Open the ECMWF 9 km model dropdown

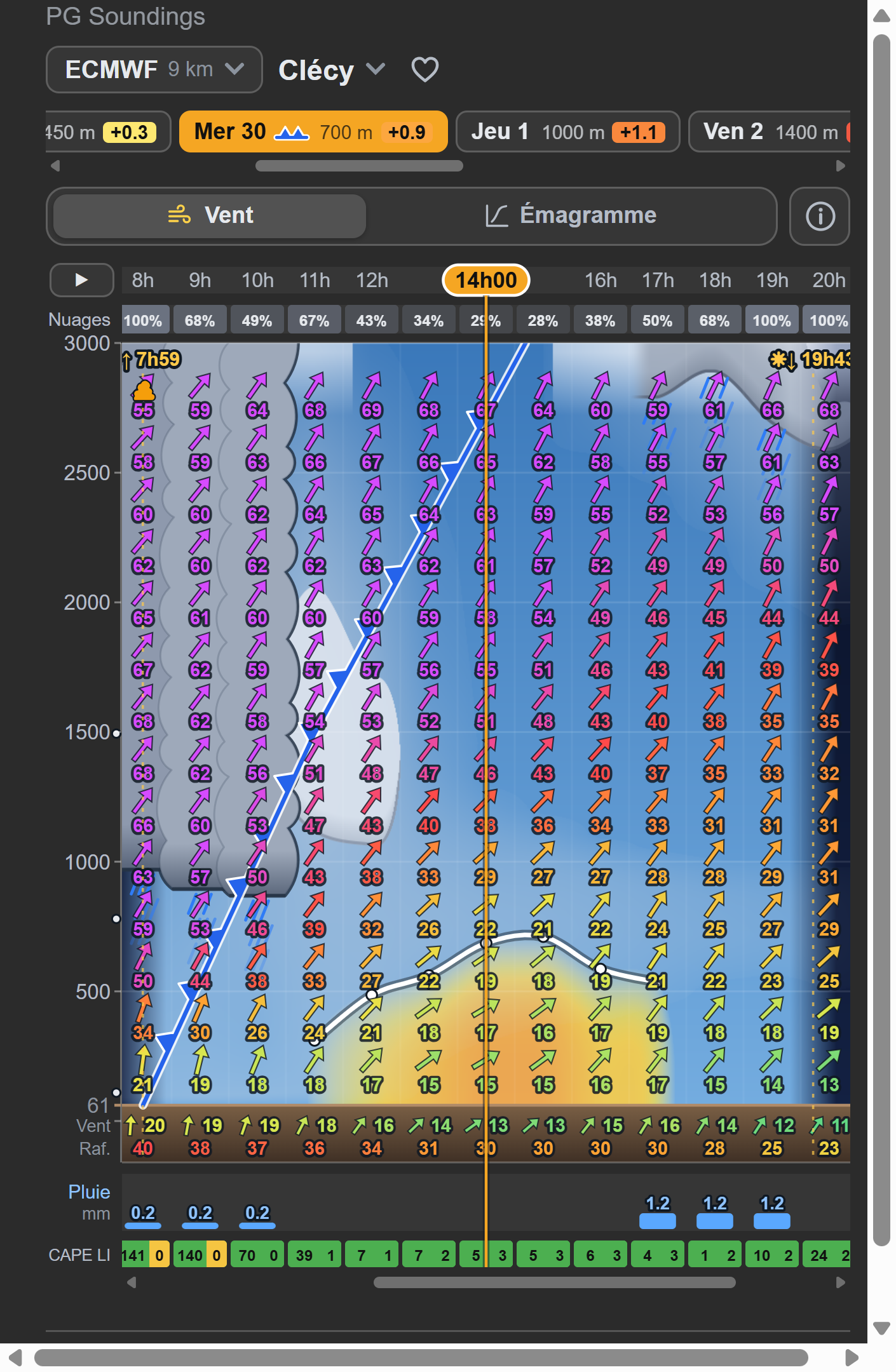(x=154, y=70)
